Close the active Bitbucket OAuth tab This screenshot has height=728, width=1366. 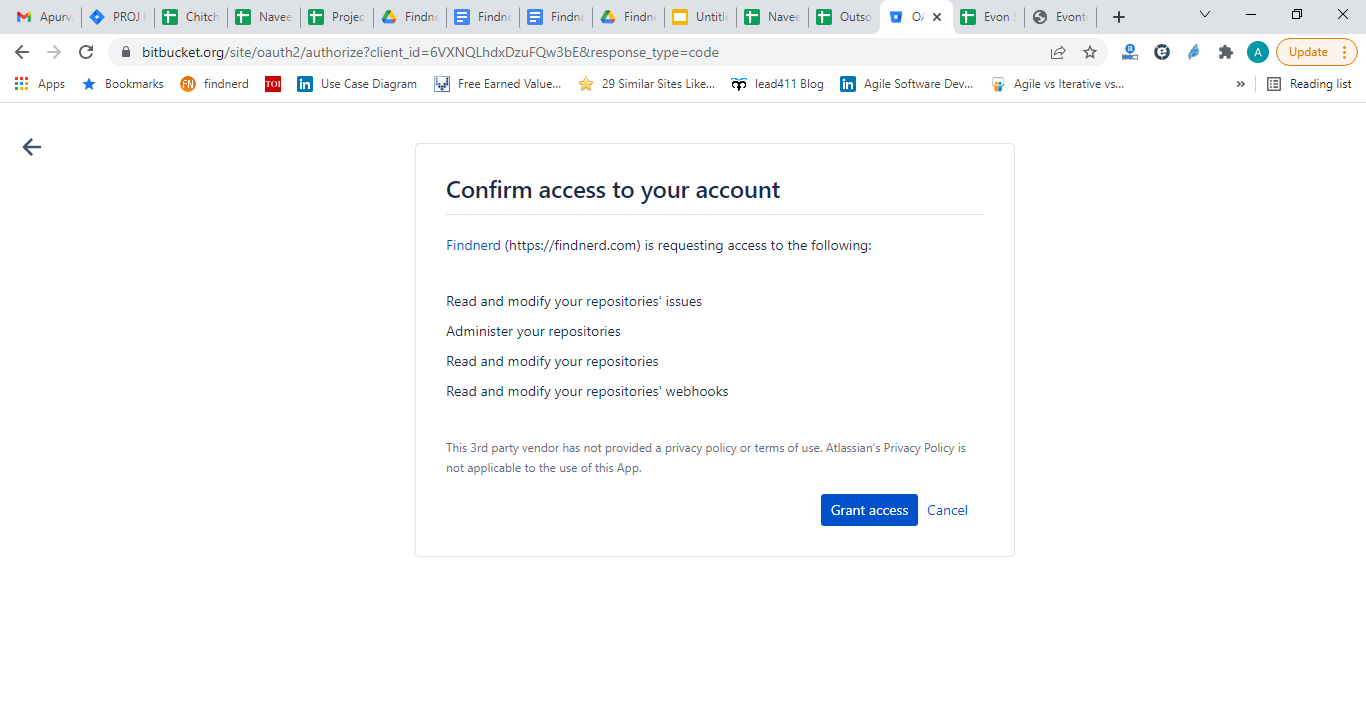click(937, 17)
